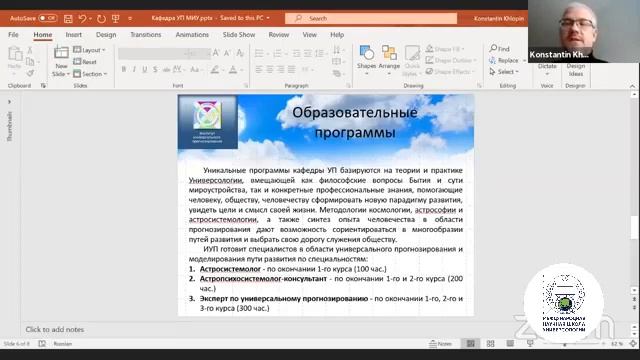Select Center paragraph alignment

click(x=270, y=70)
